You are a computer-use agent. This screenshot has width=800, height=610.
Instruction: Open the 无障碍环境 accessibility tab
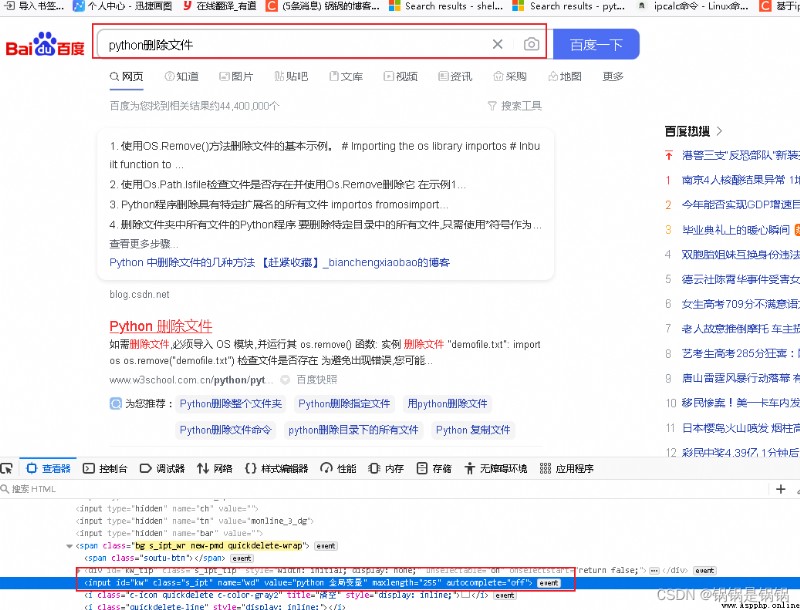[496, 468]
